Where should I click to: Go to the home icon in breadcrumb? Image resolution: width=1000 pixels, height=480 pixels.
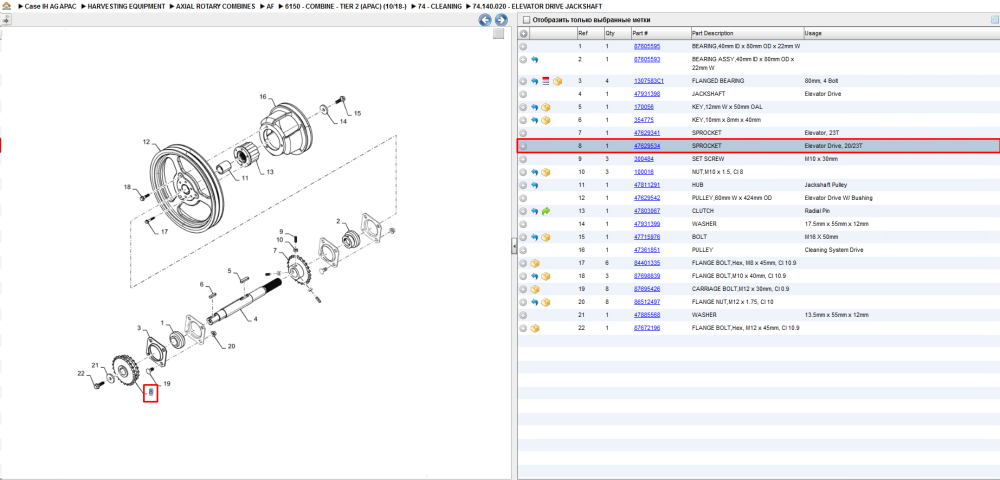click(x=6, y=6)
